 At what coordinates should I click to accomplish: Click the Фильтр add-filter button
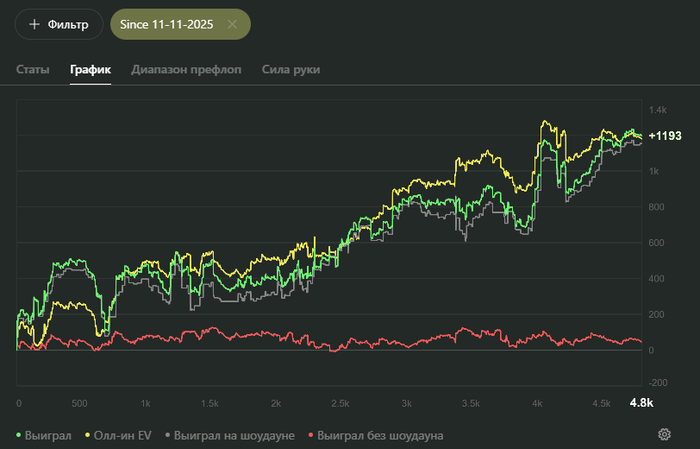(x=59, y=25)
